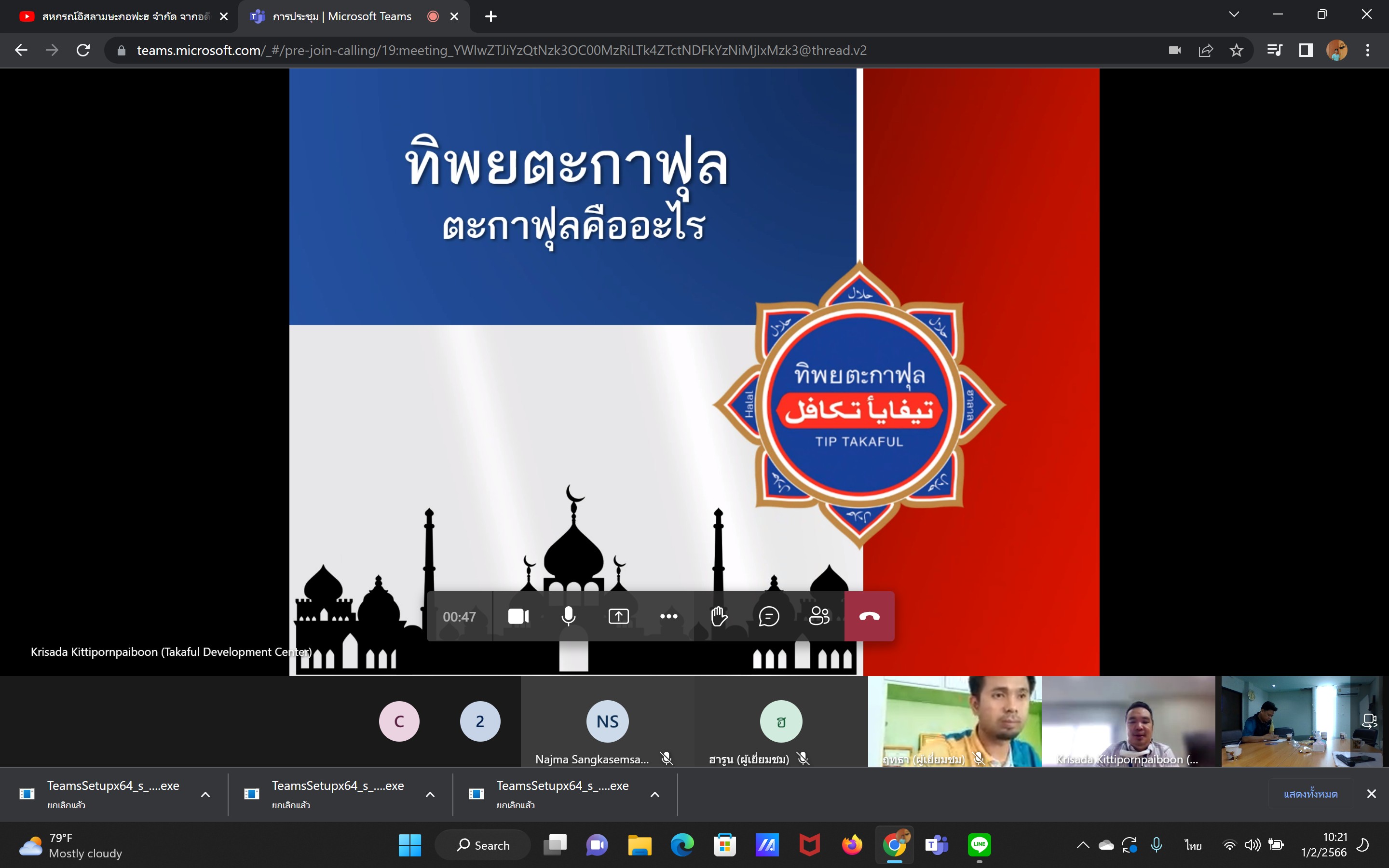Mute the microphone in meeting toolbar
Viewport: 1389px width, 868px height.
coord(568,617)
